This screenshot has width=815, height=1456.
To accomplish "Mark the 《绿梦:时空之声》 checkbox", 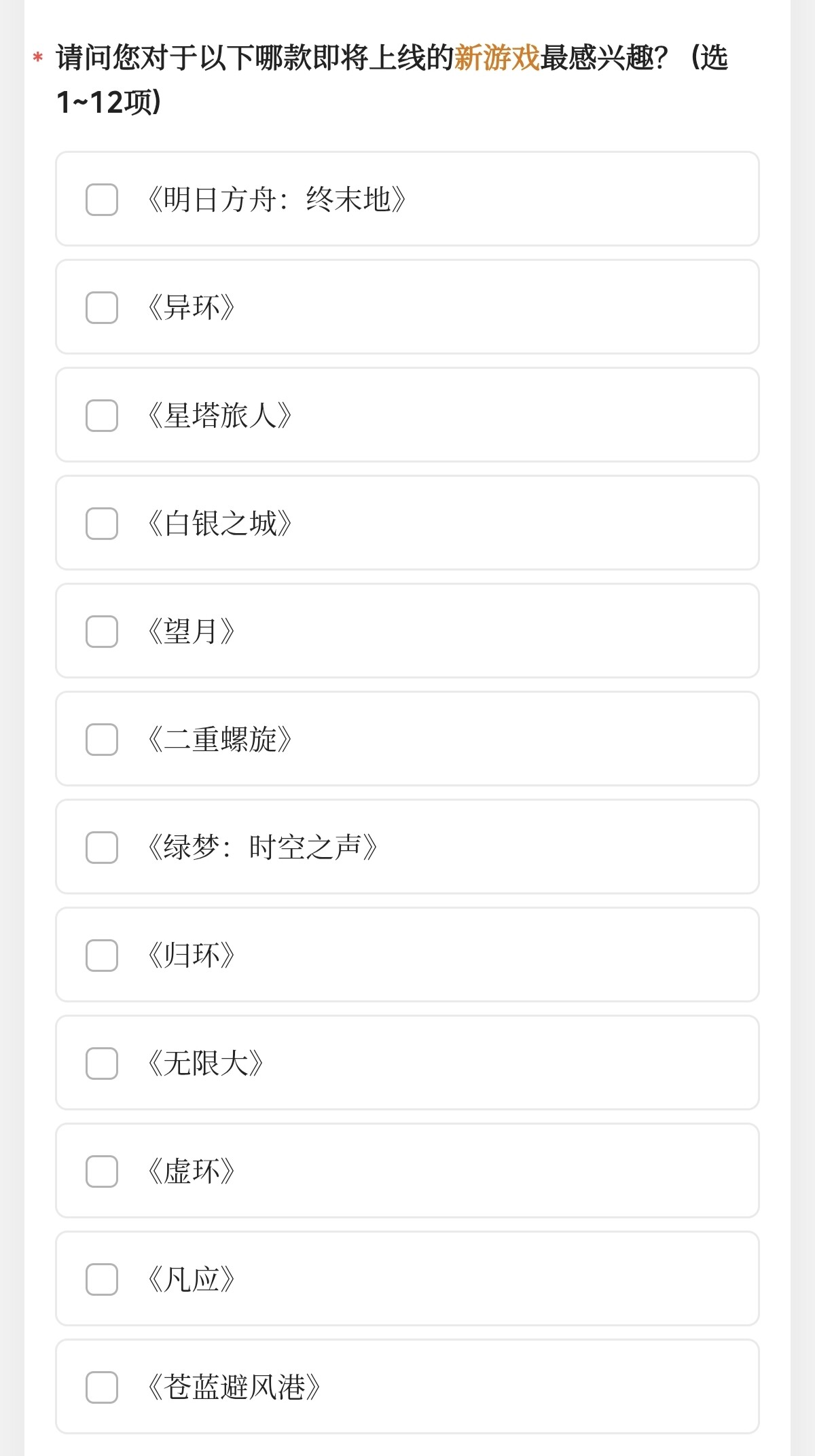I will coord(102,848).
